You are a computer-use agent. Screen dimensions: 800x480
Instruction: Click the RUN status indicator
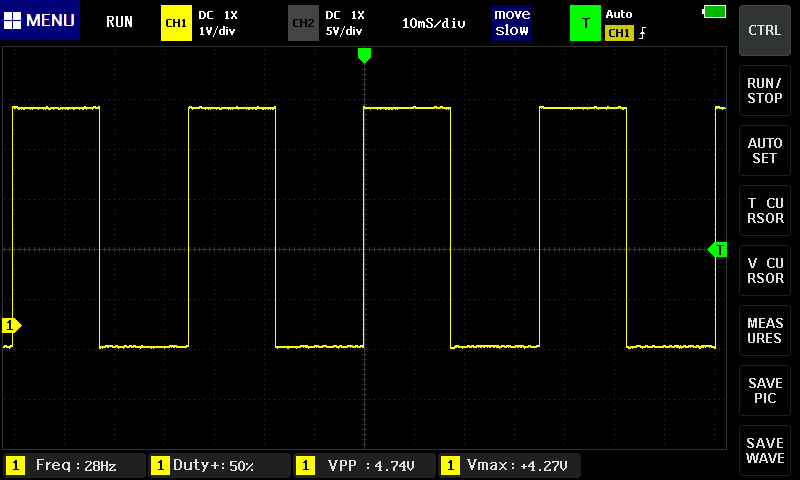click(x=119, y=22)
